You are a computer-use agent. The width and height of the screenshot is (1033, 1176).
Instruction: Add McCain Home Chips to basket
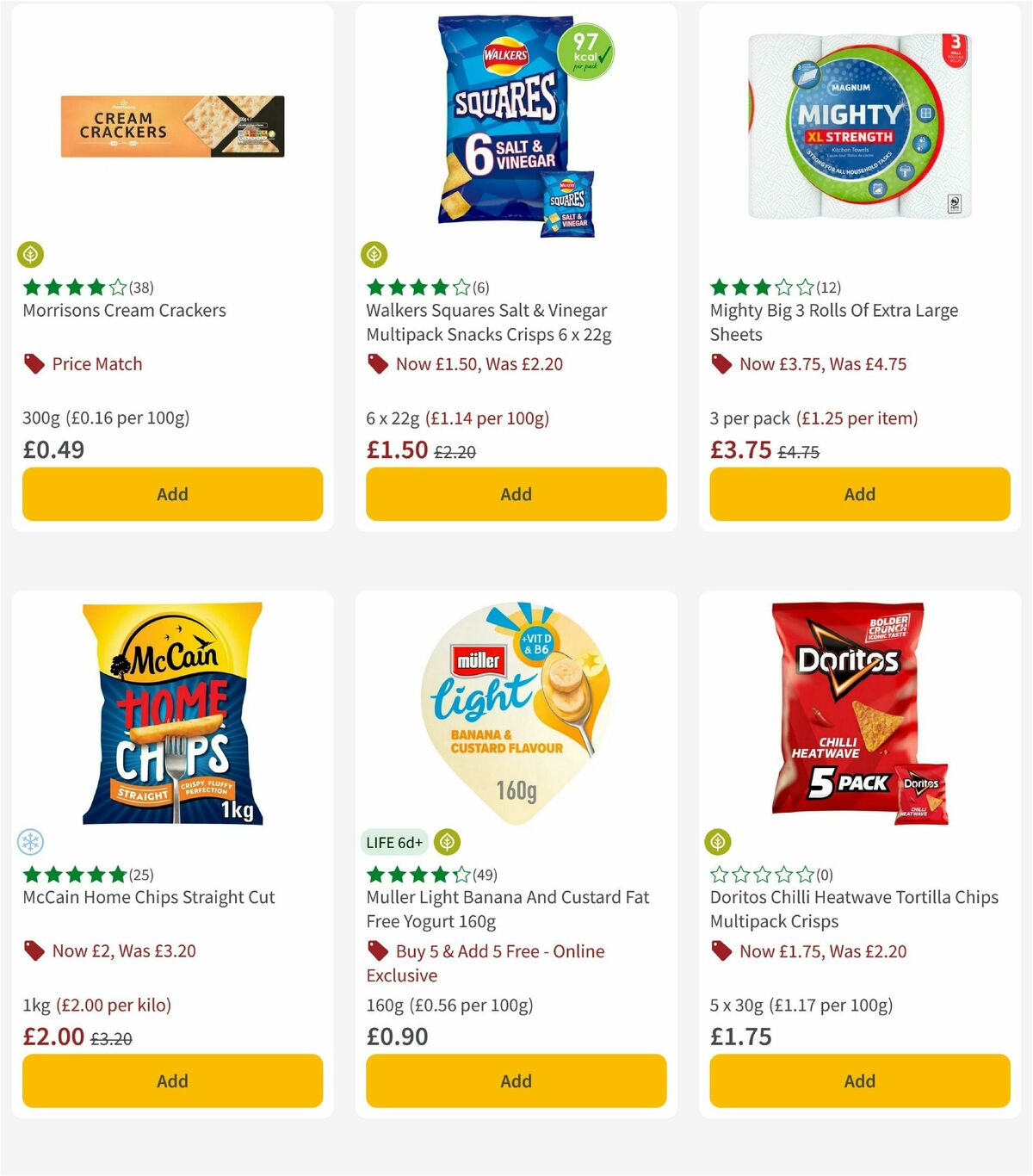[172, 1080]
